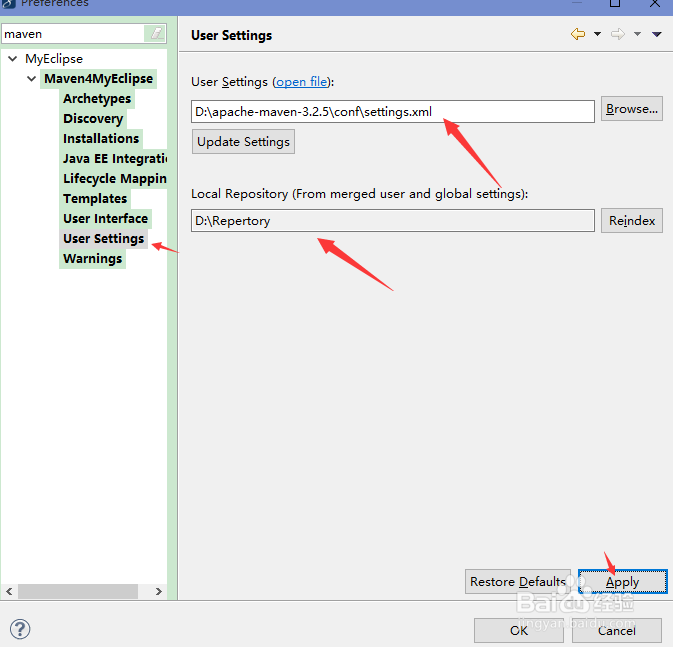This screenshot has height=647, width=673.
Task: Click the open file link
Action: click(x=301, y=82)
